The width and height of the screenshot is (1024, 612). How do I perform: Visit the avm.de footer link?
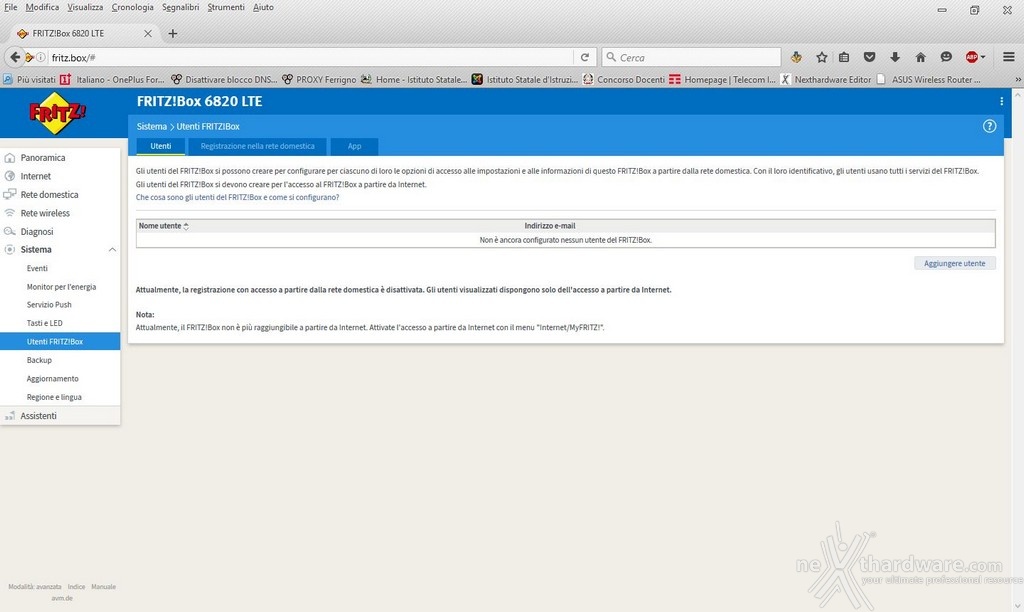coord(62,598)
